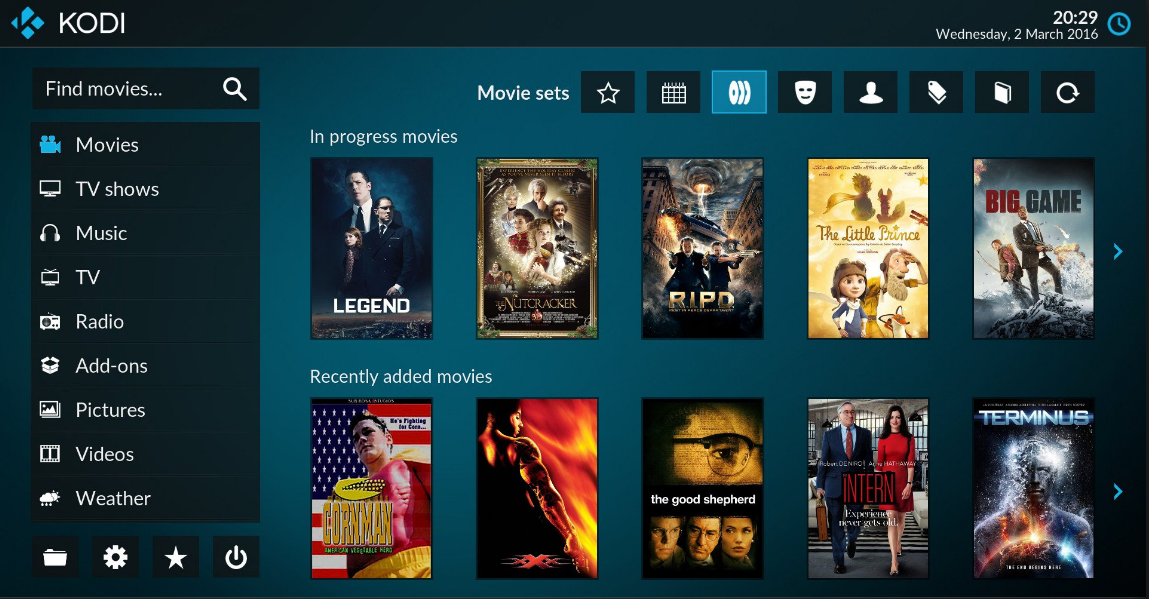The image size is (1149, 599).
Task: Select the R.I.P.D. movie poster
Action: click(703, 249)
